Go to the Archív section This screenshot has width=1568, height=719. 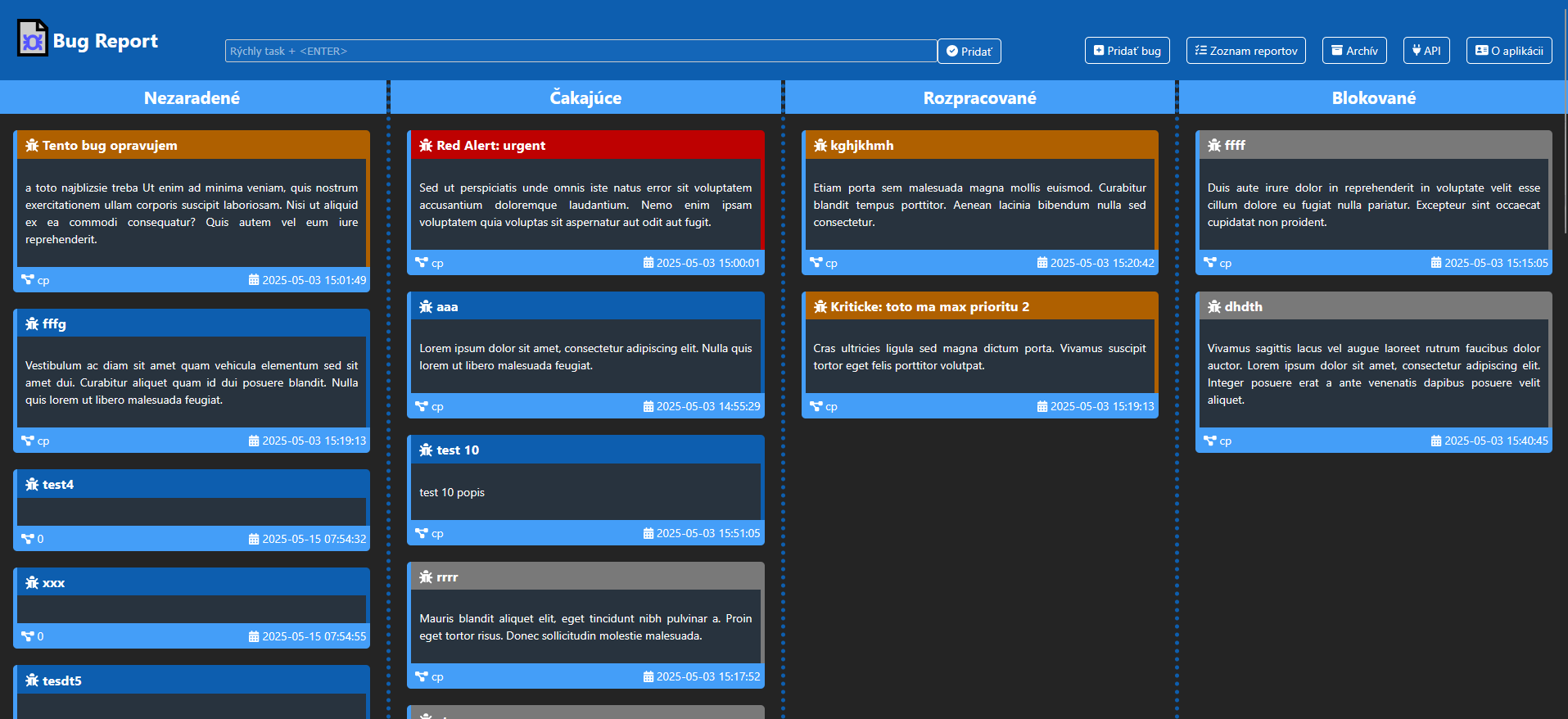[1353, 51]
